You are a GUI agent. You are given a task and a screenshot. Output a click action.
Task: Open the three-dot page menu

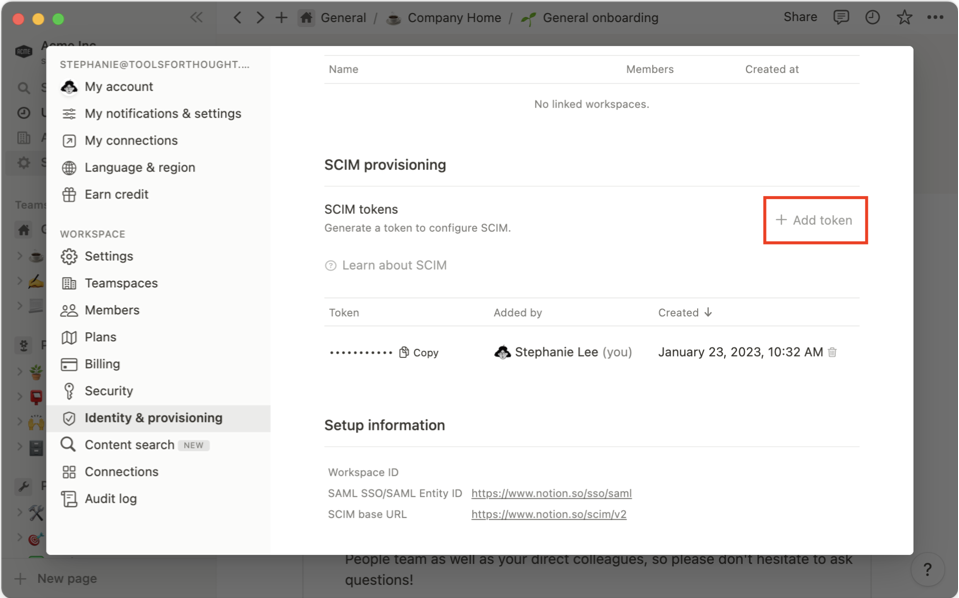935,17
